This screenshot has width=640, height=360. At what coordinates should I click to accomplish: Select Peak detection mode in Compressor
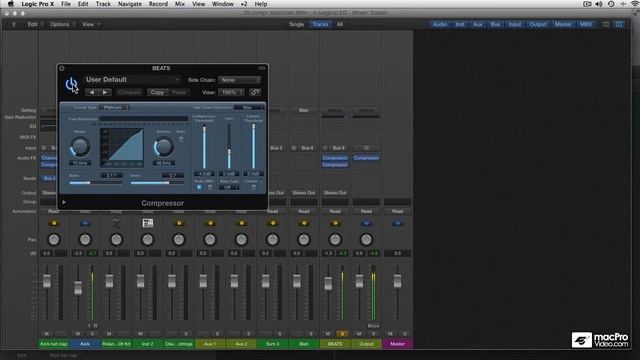tap(199, 187)
